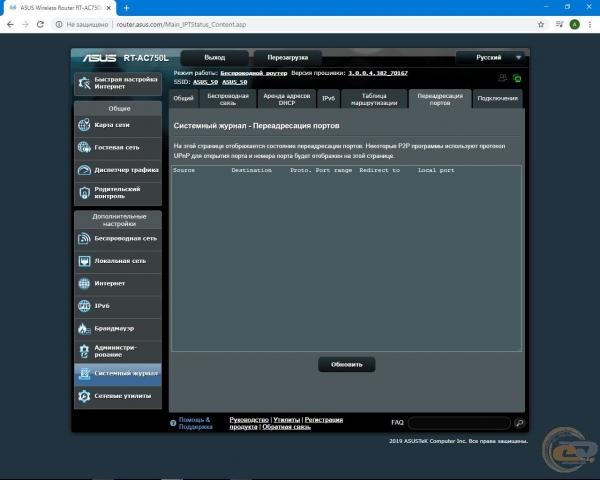Open the Таблица маршрутизации tab
600x480 pixels.
pos(374,98)
